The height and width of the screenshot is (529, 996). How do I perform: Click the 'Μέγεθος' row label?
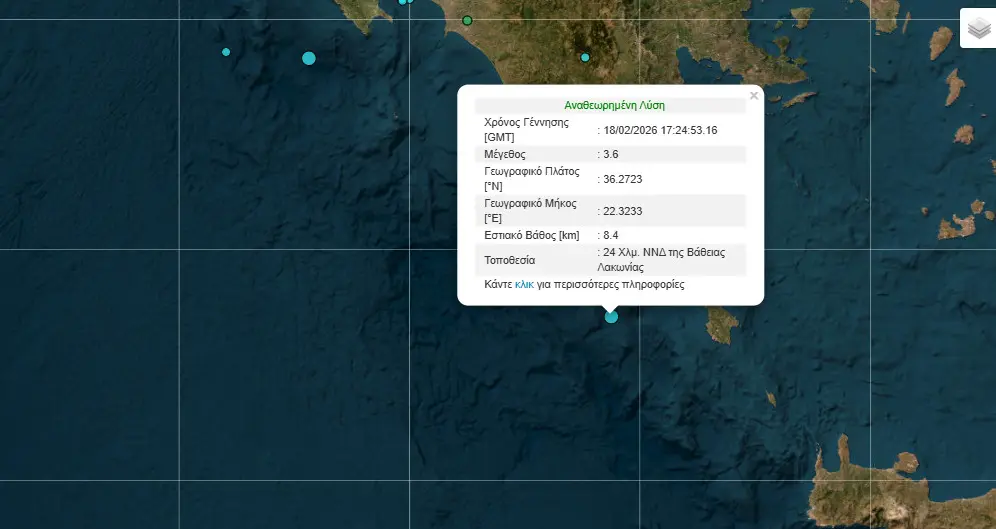point(505,154)
